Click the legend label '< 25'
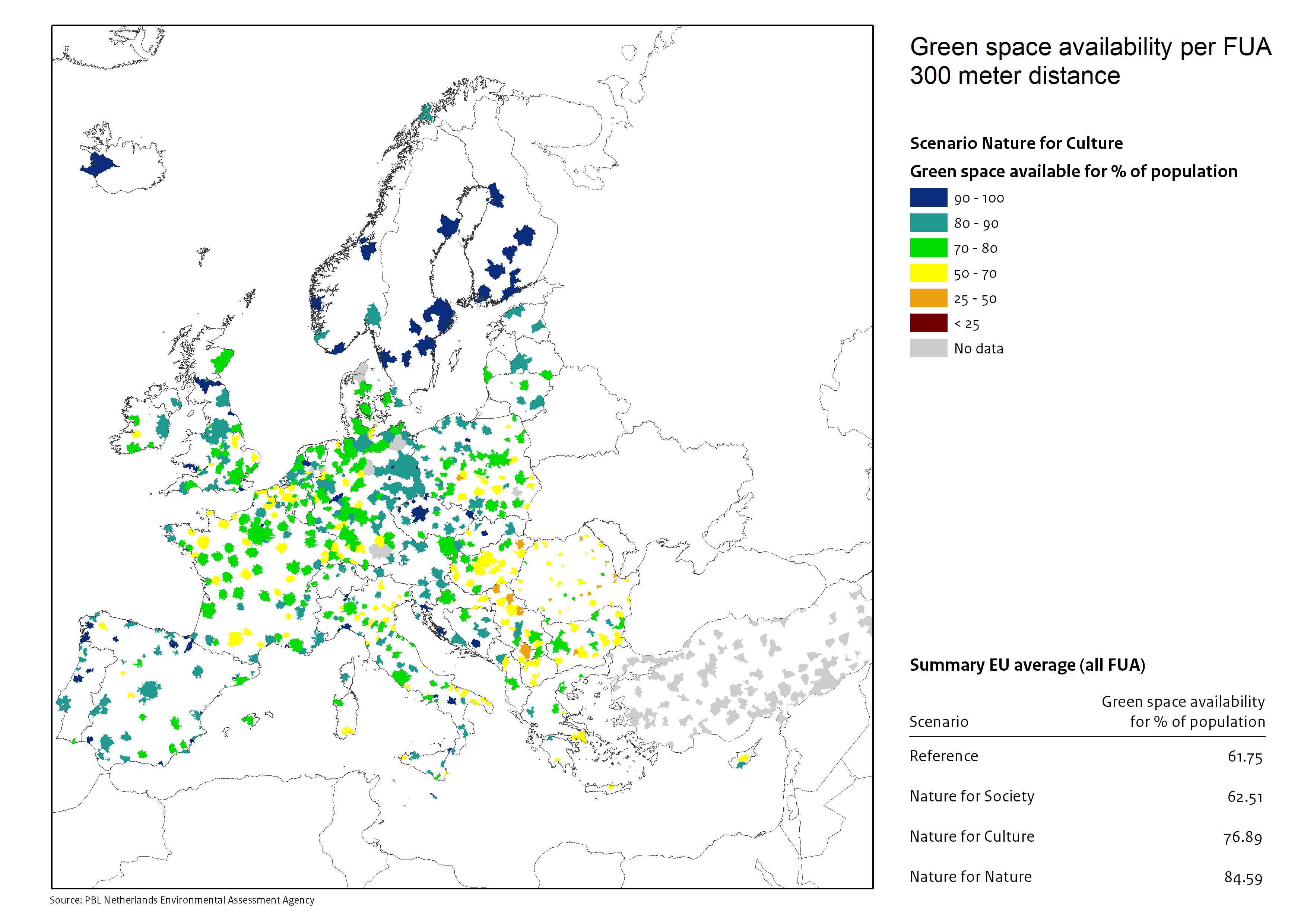 point(967,324)
